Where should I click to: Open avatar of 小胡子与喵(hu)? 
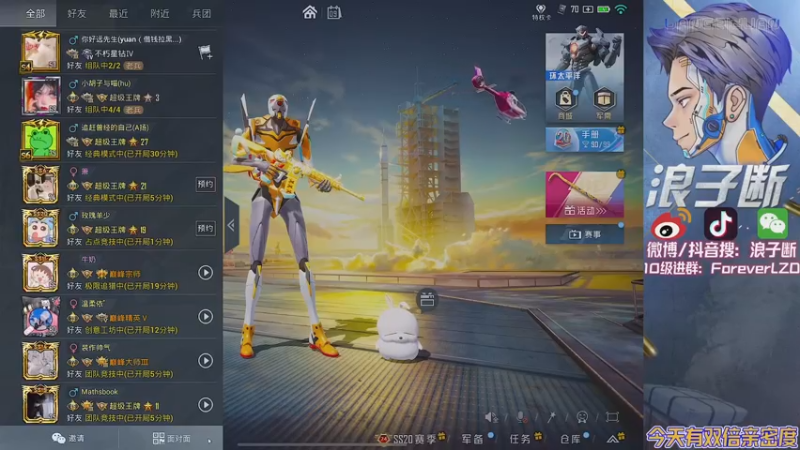(41, 96)
